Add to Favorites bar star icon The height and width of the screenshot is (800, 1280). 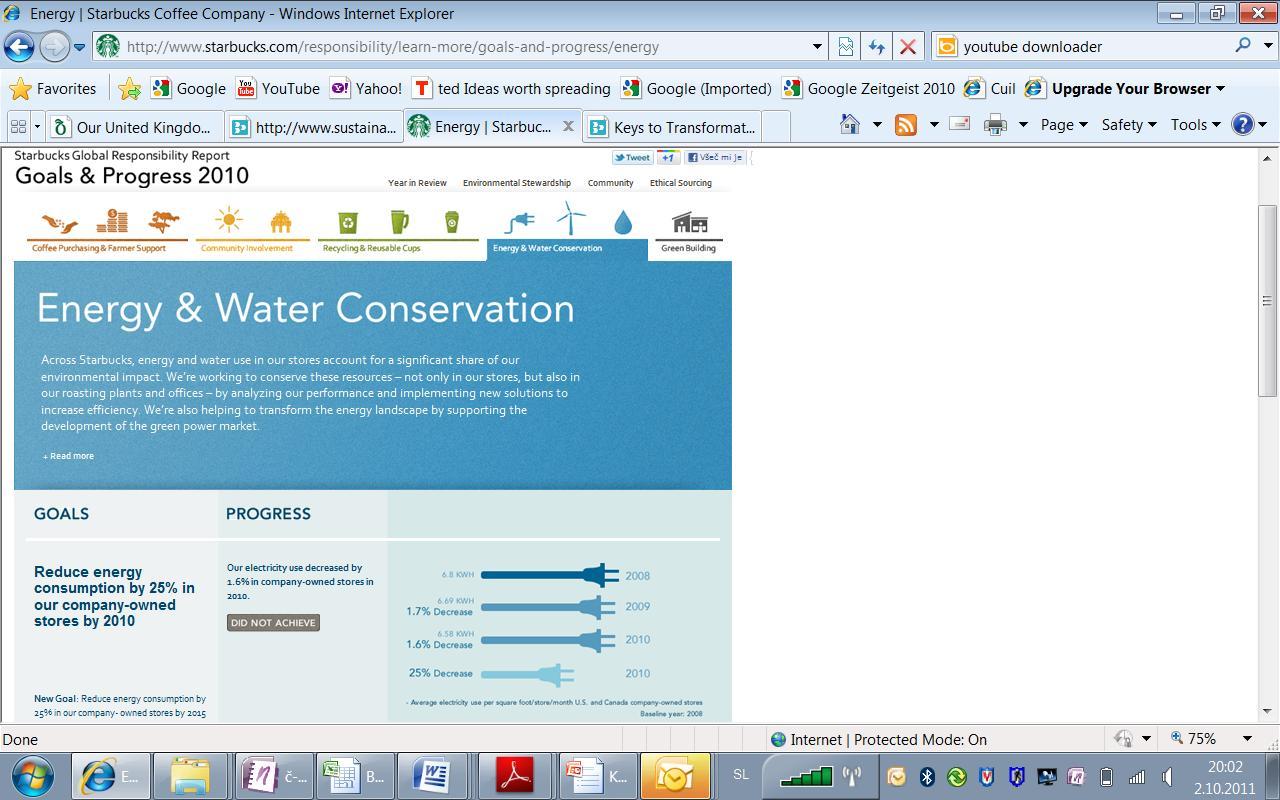pos(129,88)
